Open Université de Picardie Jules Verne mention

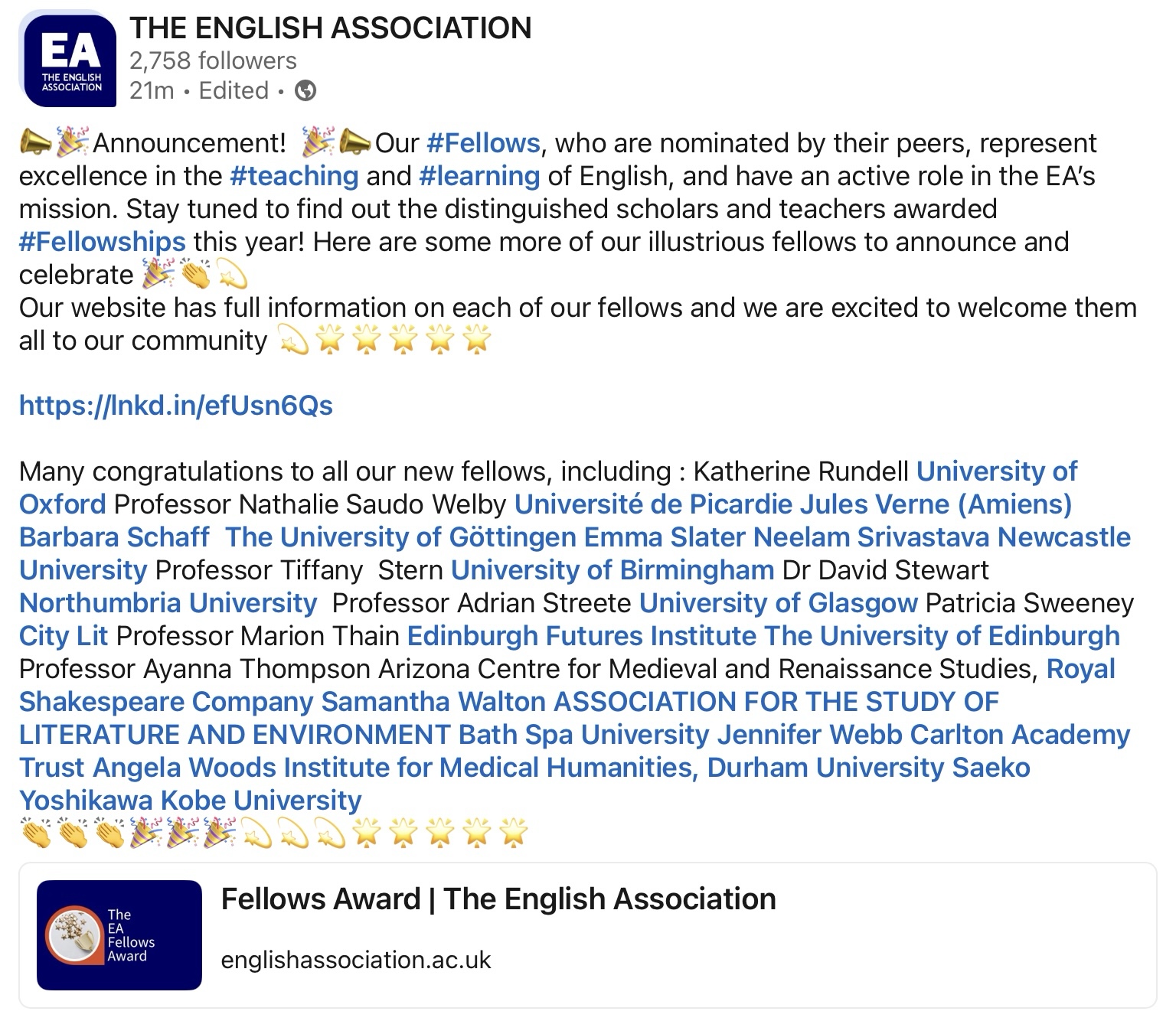pos(792,504)
